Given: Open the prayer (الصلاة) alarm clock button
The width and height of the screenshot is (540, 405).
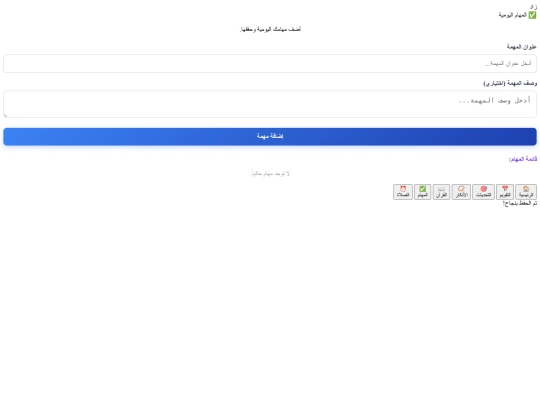Looking at the screenshot, I should tap(403, 192).
